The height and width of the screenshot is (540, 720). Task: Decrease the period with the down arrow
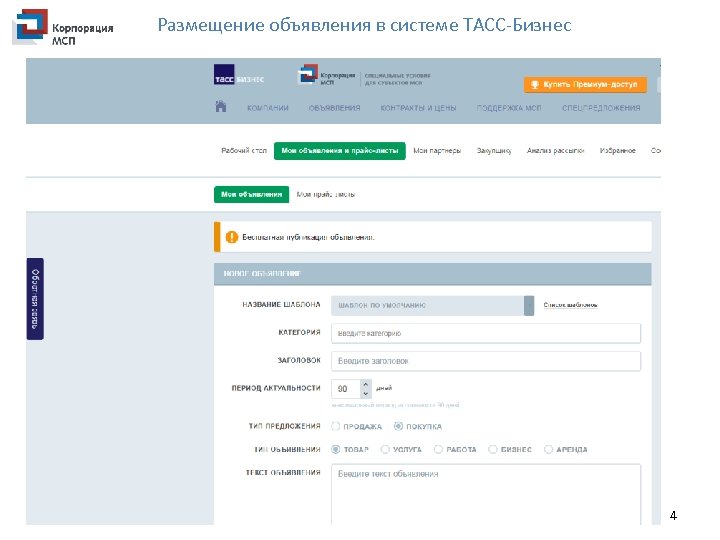pyautogui.click(x=366, y=394)
